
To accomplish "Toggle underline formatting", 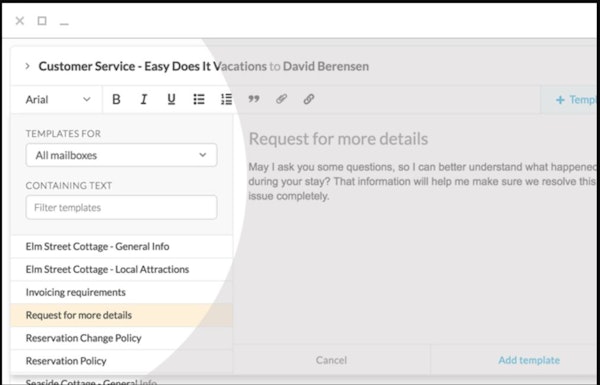I will 171,100.
